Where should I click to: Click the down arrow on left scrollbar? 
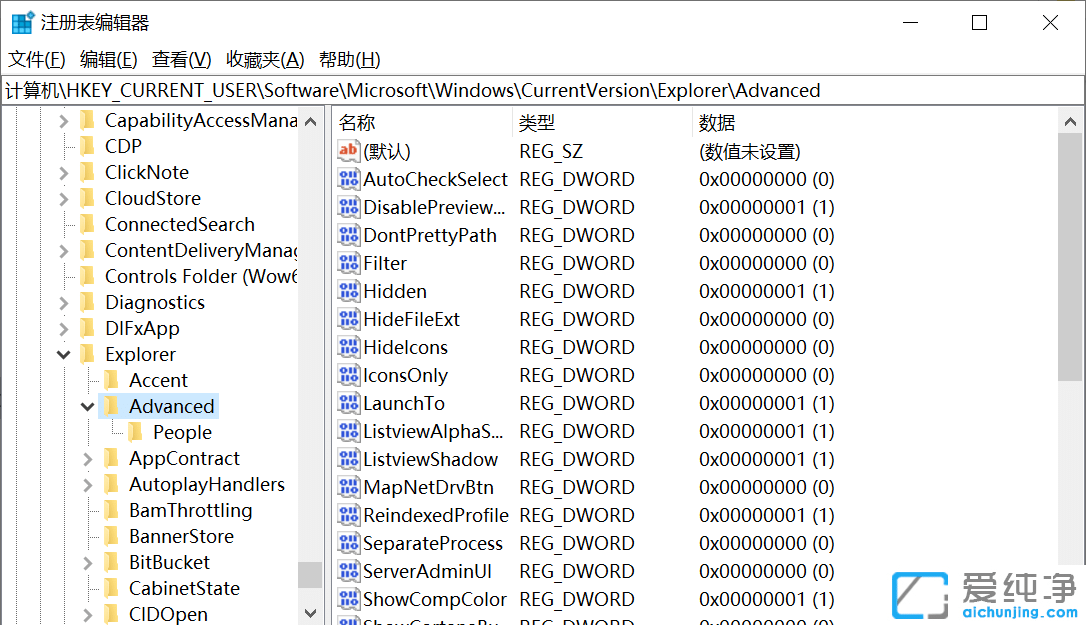pyautogui.click(x=310, y=613)
